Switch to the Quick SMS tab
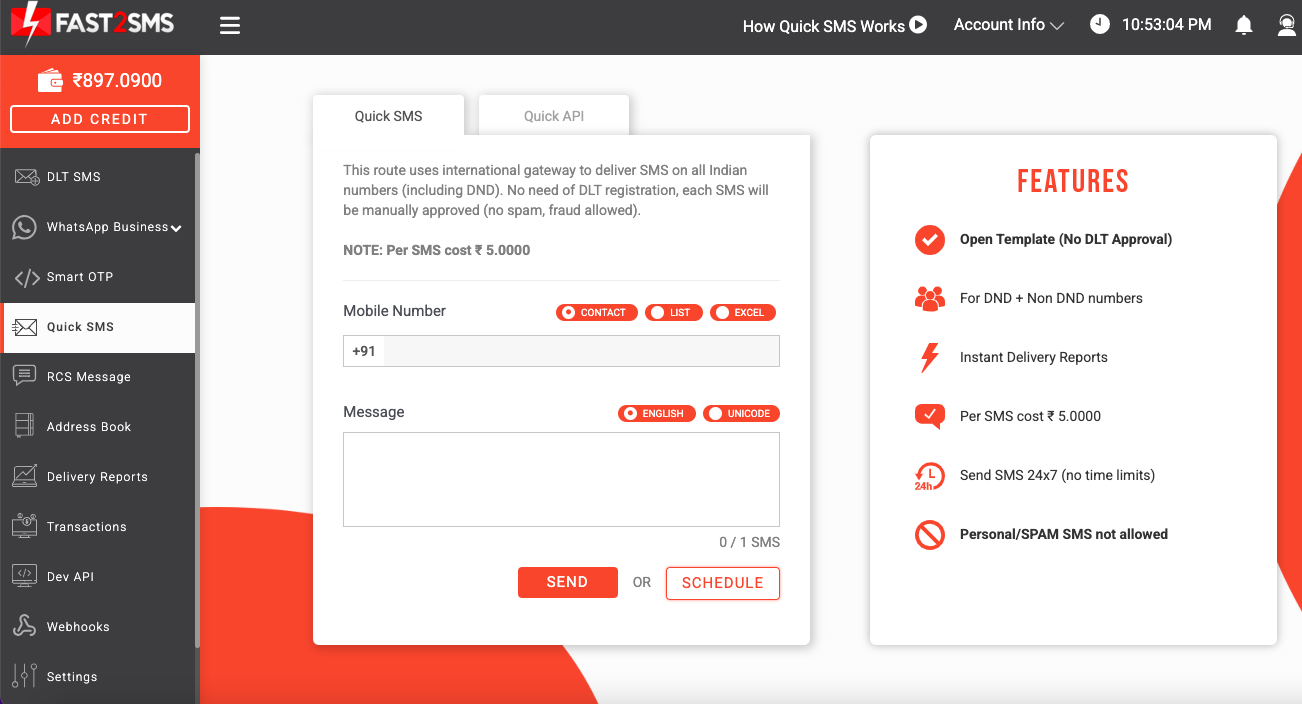Screen dimensions: 1302x704 [x=388, y=116]
